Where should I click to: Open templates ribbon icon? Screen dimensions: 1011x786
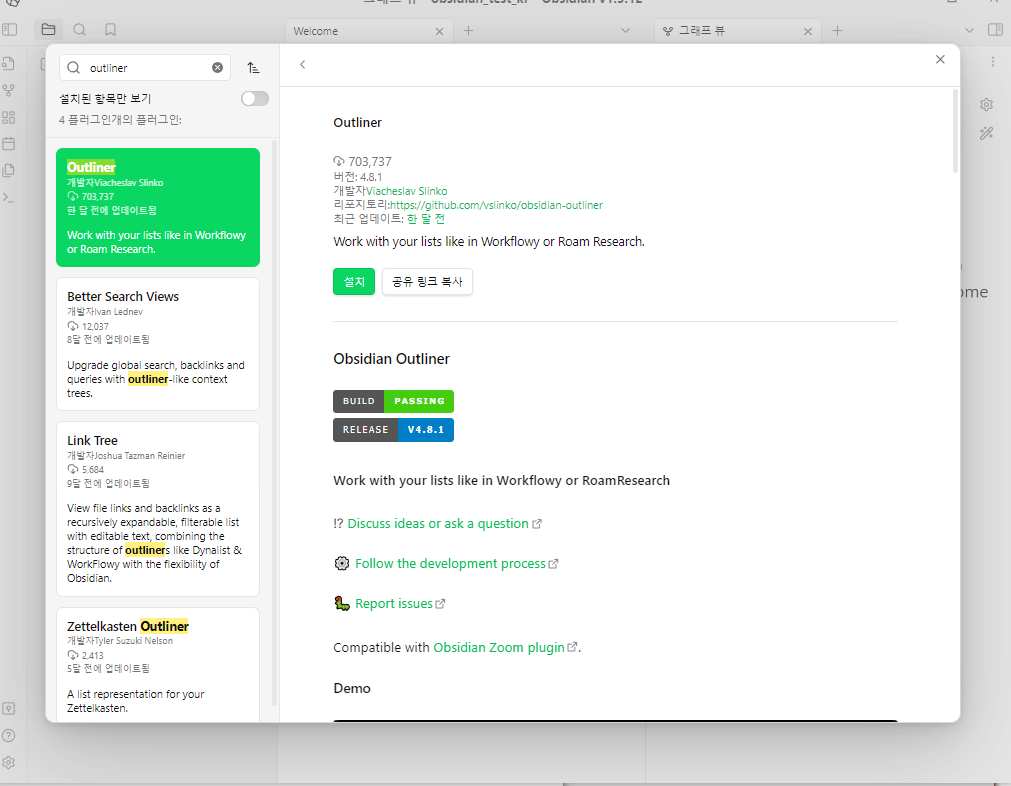click(8, 170)
